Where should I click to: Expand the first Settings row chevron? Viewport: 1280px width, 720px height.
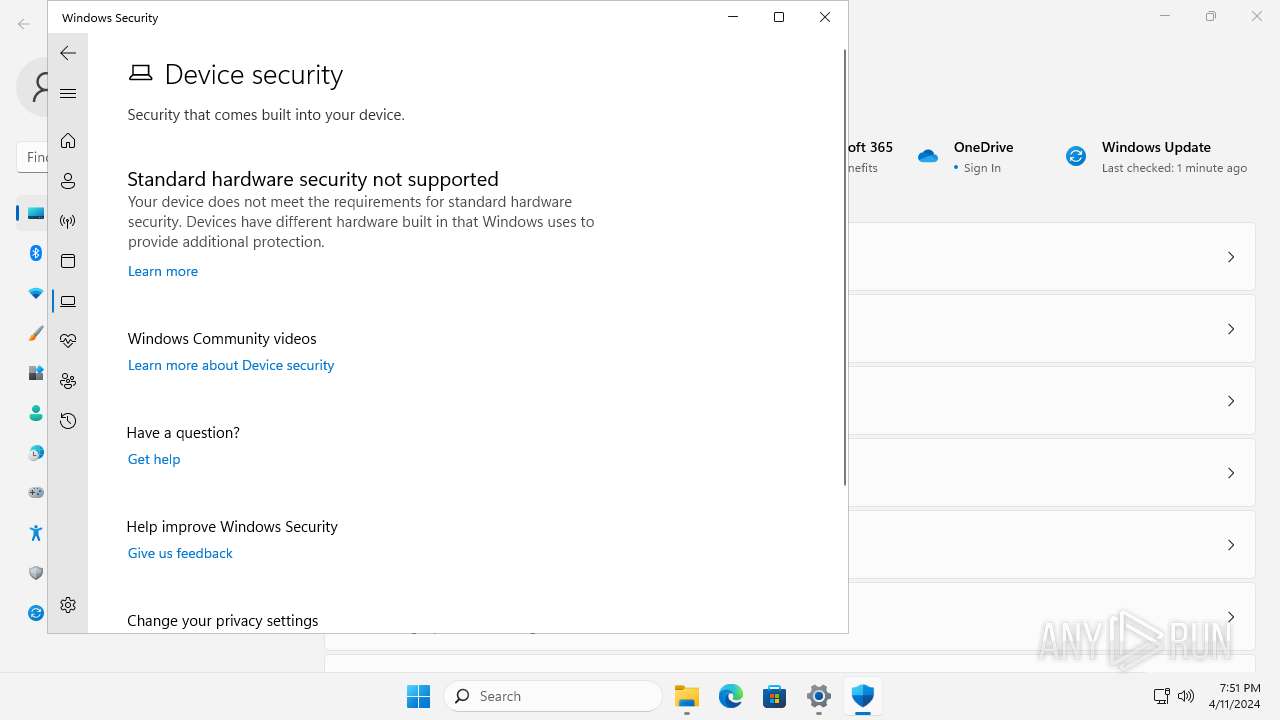tap(1231, 257)
